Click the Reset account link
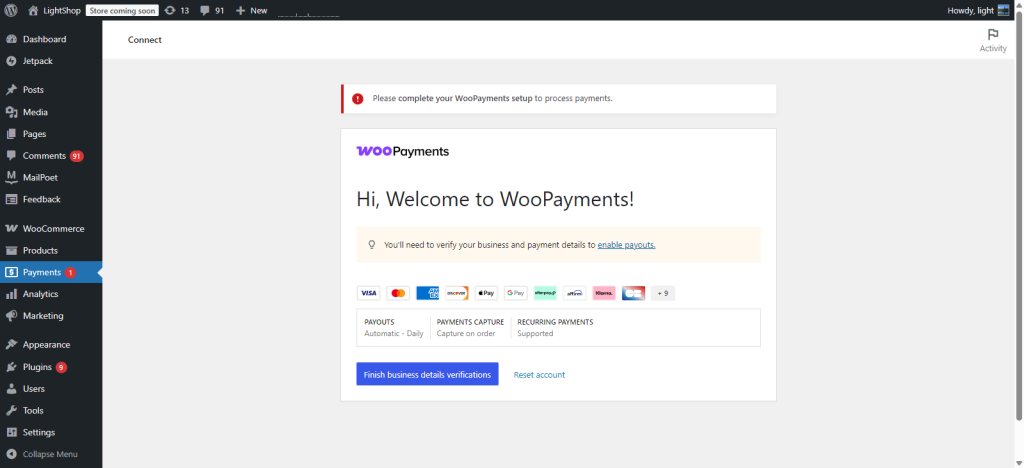The image size is (1024, 468). [x=539, y=375]
